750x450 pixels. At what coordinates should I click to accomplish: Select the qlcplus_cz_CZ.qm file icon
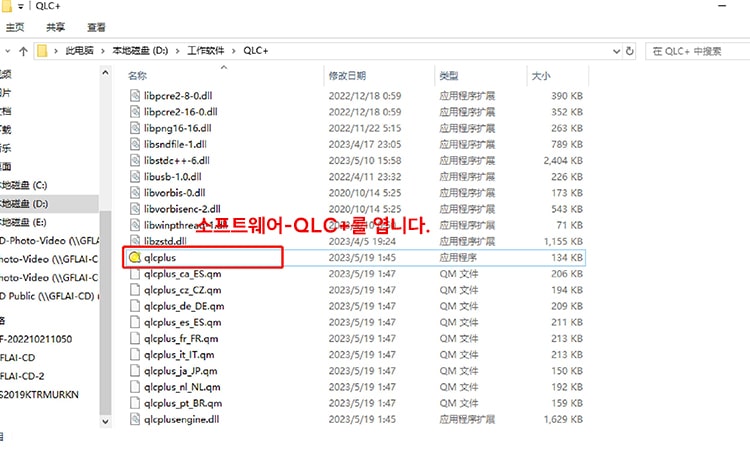(135, 290)
